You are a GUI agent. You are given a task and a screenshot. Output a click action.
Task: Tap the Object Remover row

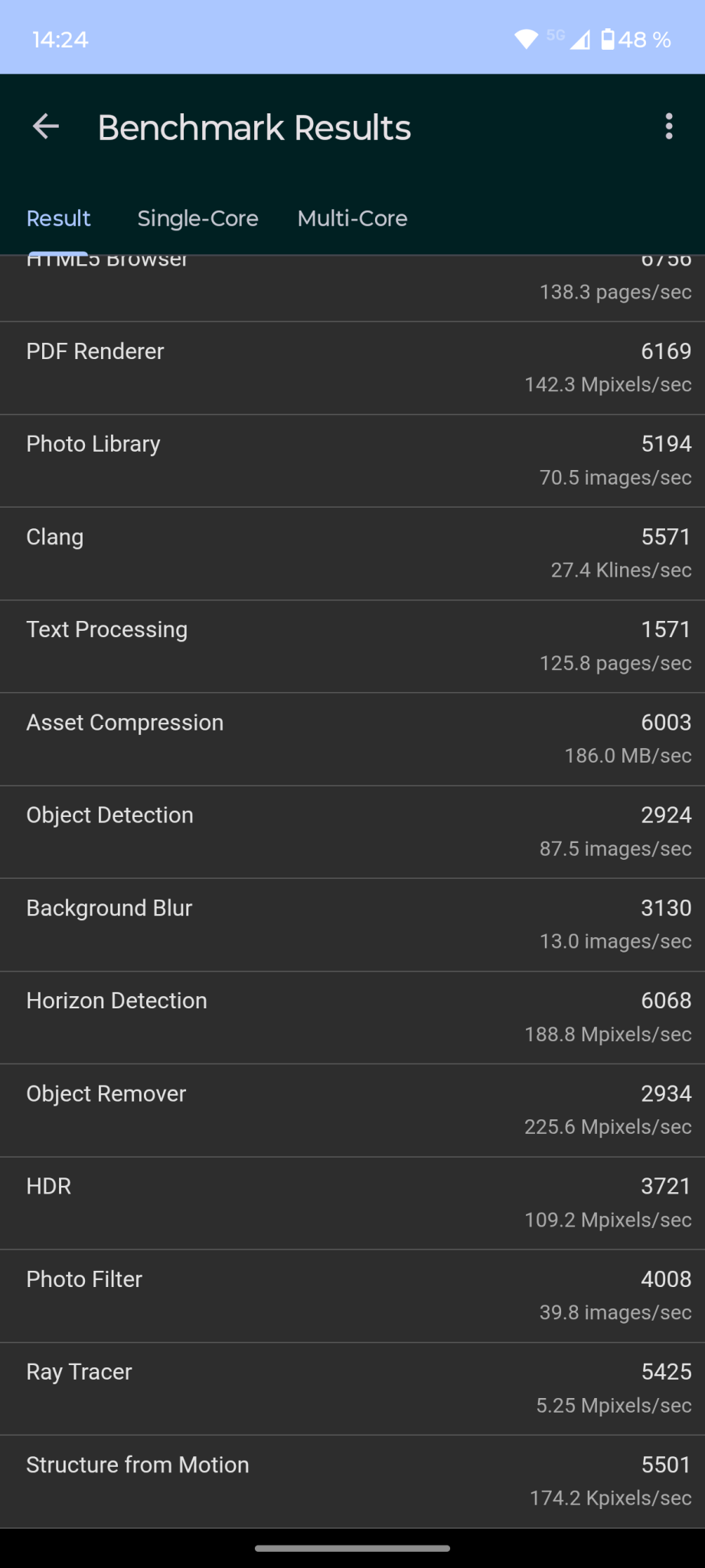352,1110
